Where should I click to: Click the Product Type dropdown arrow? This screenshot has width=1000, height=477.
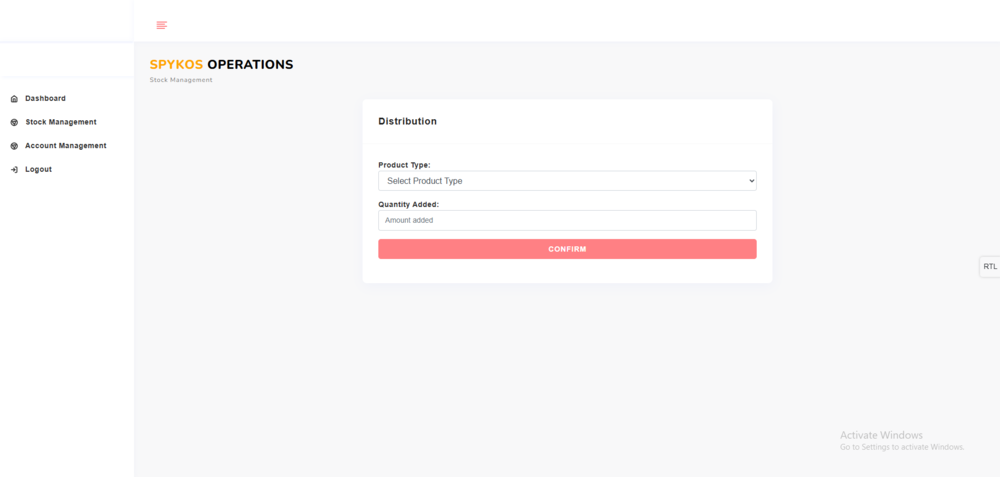pos(751,181)
